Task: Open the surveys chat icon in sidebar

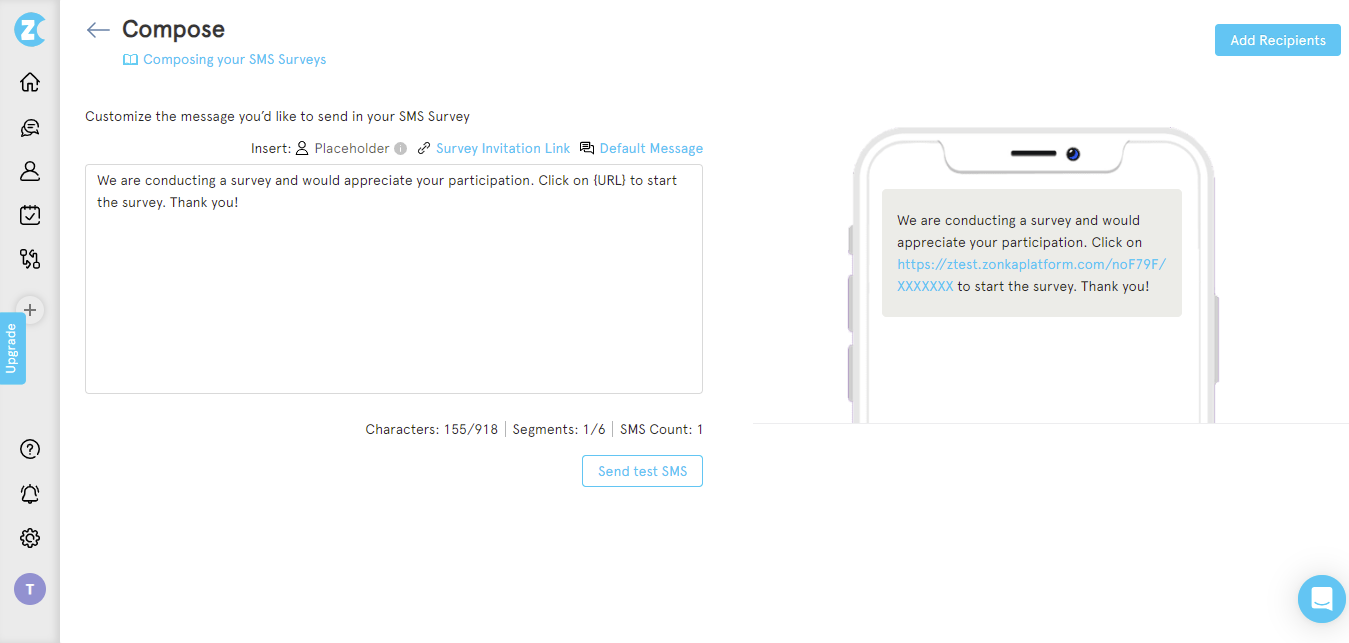Action: pyautogui.click(x=30, y=127)
